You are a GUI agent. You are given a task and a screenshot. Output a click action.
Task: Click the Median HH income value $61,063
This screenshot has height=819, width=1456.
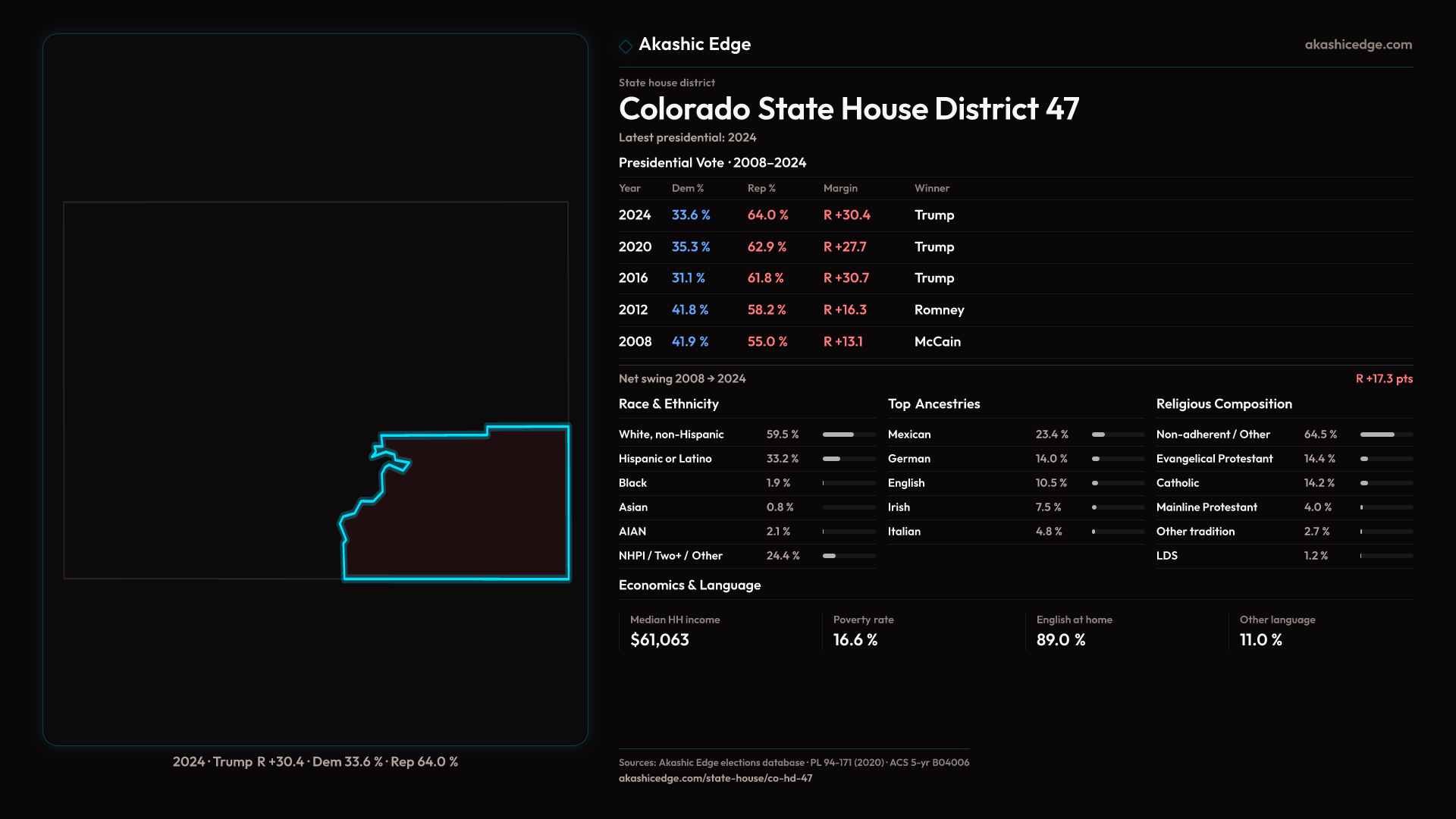point(660,640)
